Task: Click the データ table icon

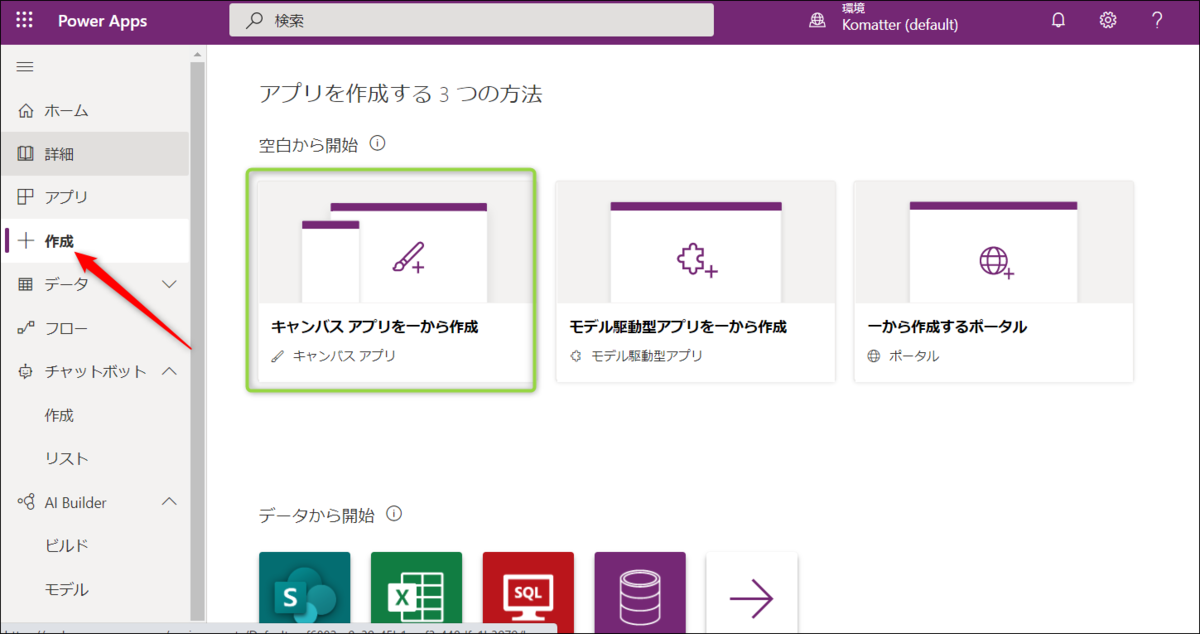Action: point(26,284)
